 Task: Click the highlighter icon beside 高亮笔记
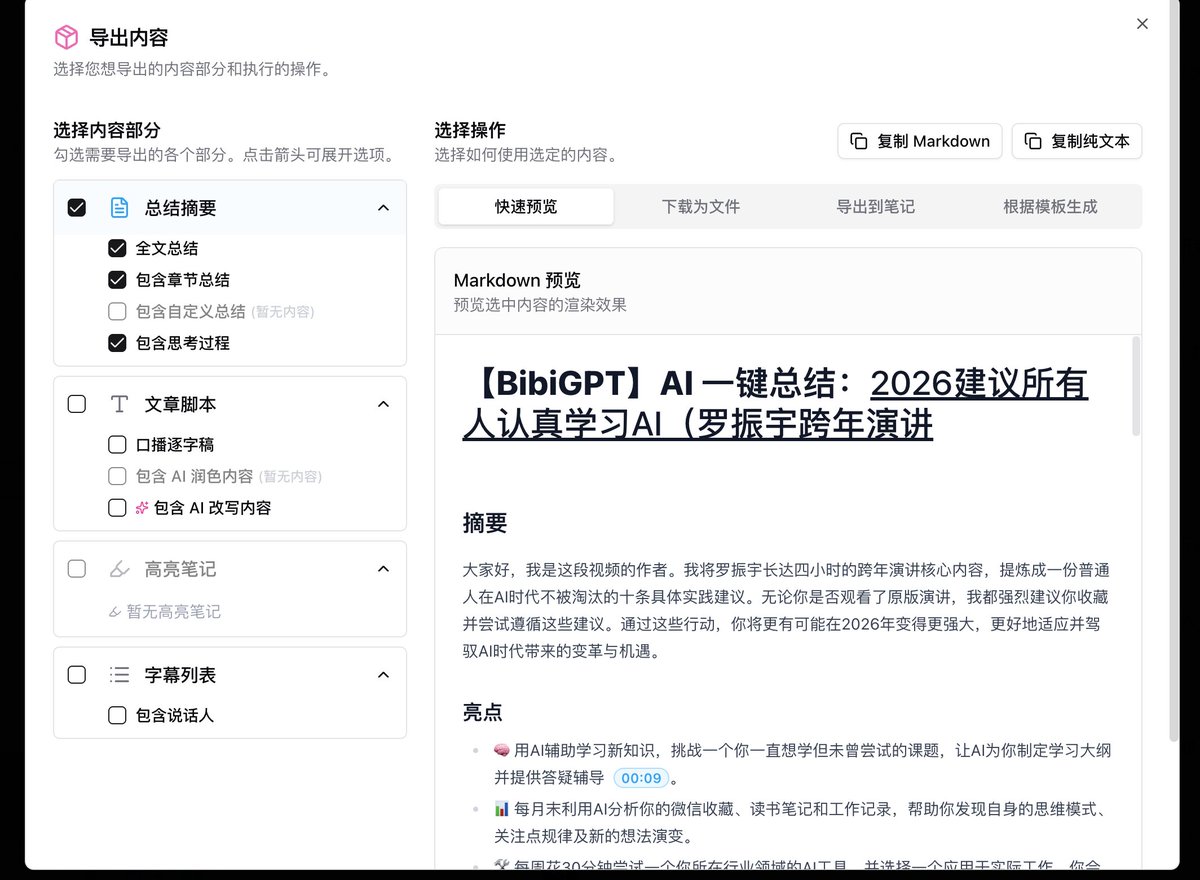click(x=119, y=569)
